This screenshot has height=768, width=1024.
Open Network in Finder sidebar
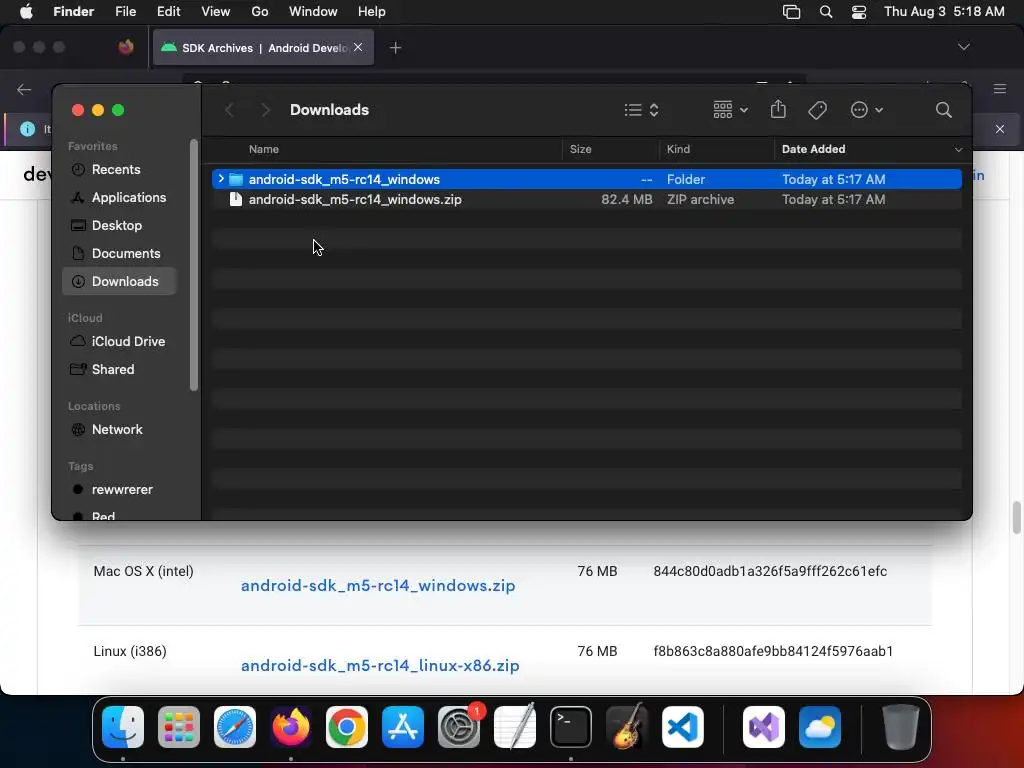[x=119, y=430]
